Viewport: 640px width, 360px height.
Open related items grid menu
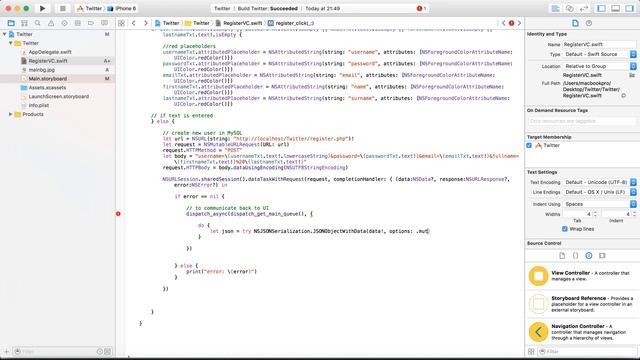tap(121, 23)
